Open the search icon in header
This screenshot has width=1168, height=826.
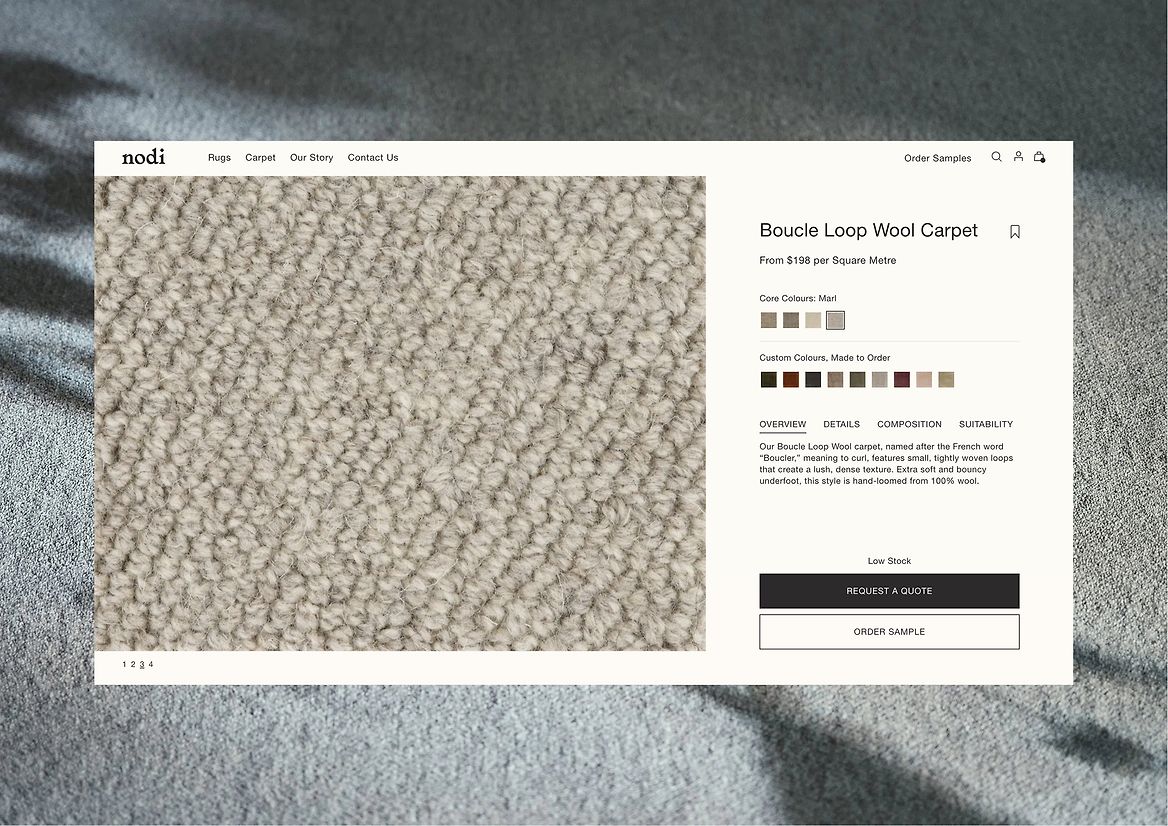996,156
